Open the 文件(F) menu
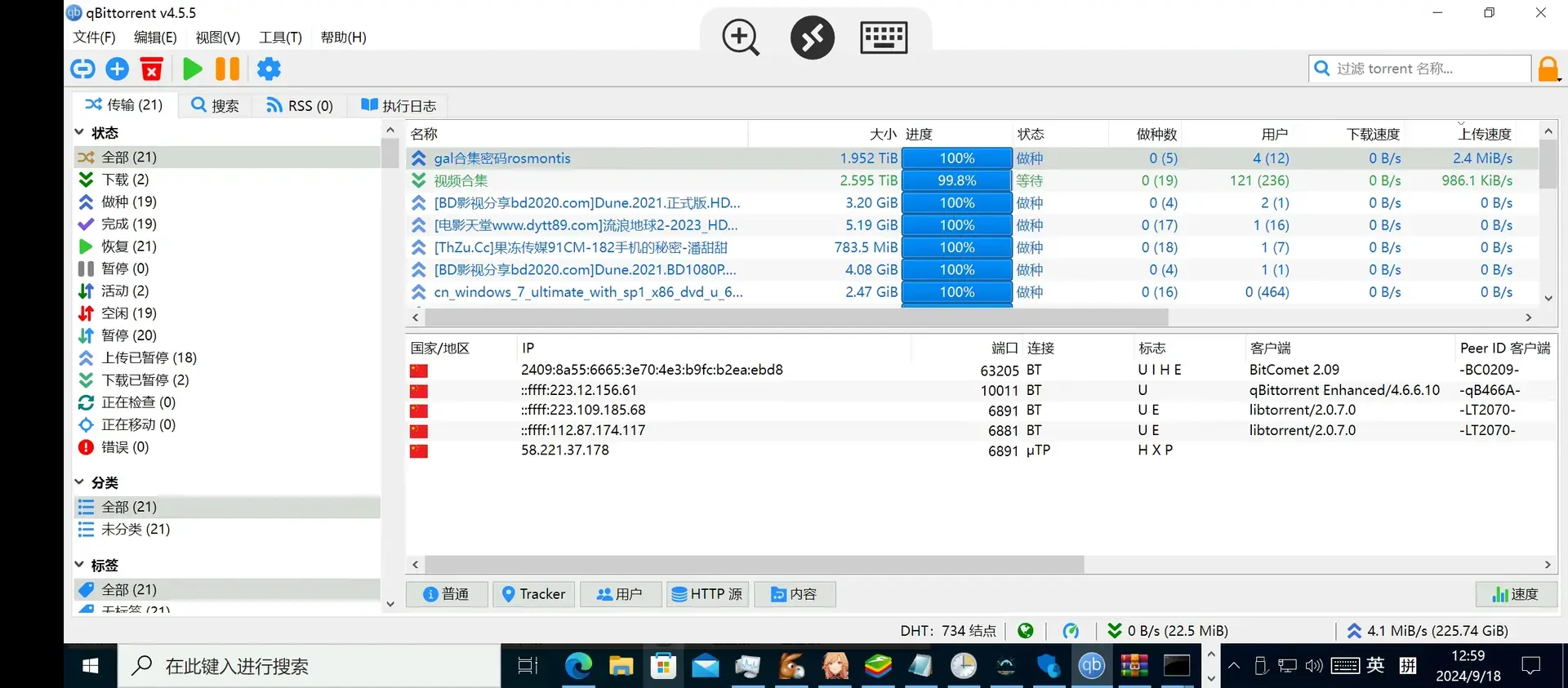The width and height of the screenshot is (1568, 688). point(94,38)
